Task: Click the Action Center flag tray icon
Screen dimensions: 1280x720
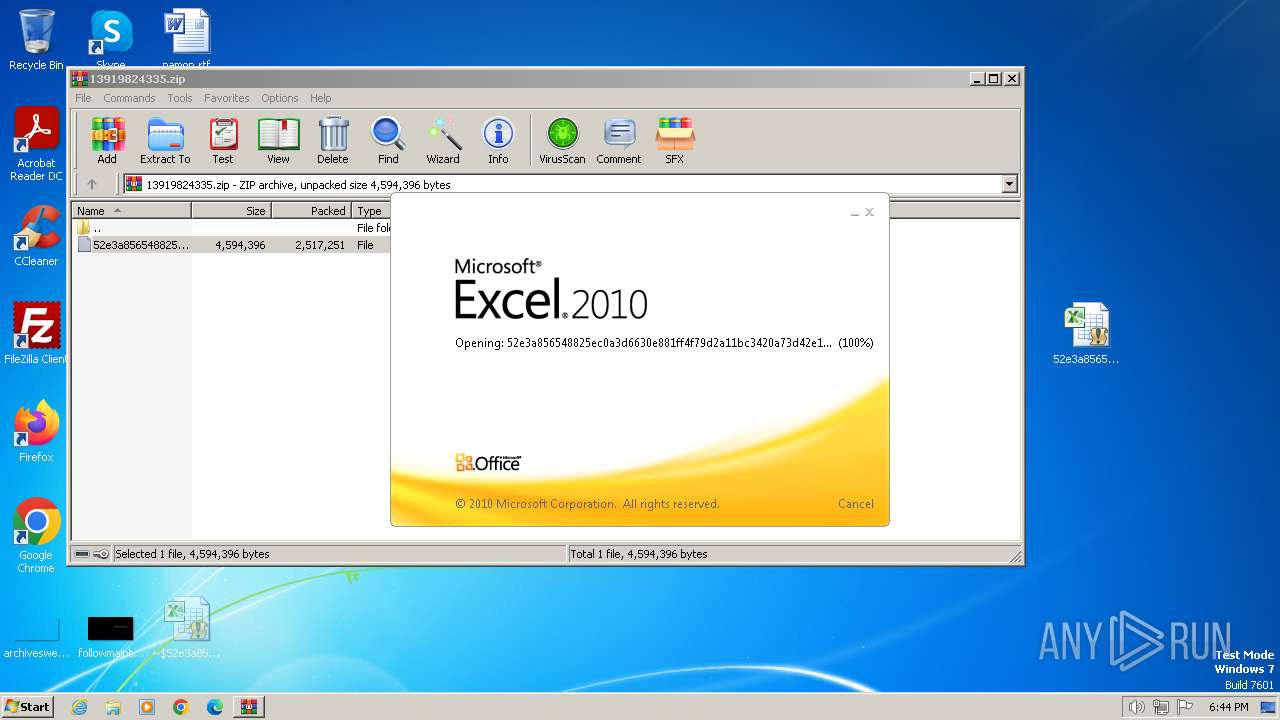Action: pyautogui.click(x=1185, y=707)
